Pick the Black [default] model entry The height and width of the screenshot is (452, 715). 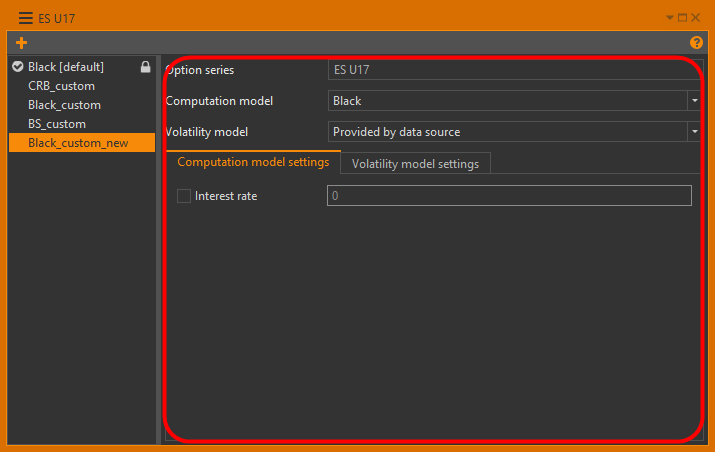coord(66,67)
